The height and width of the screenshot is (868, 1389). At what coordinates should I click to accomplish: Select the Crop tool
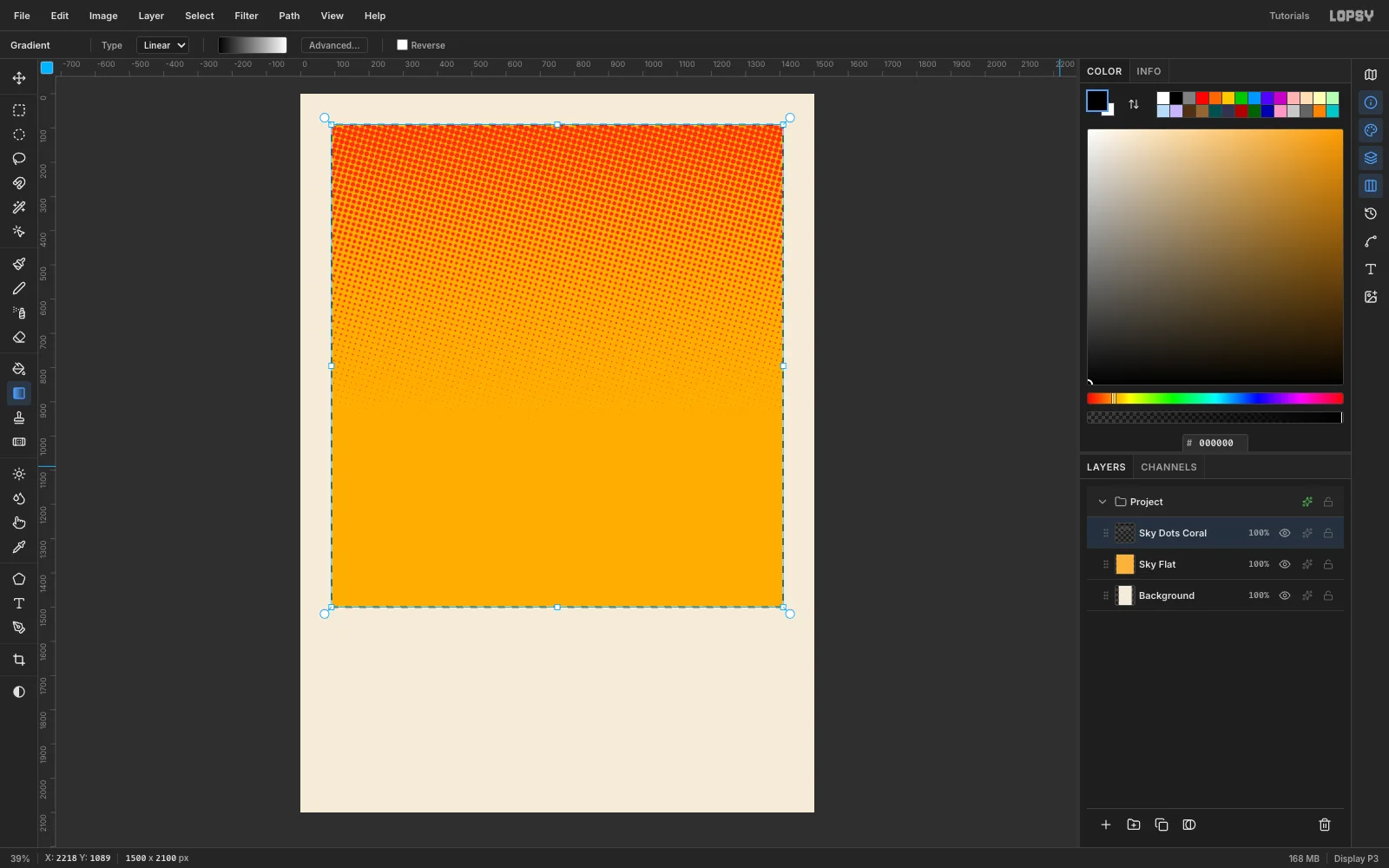pyautogui.click(x=19, y=660)
